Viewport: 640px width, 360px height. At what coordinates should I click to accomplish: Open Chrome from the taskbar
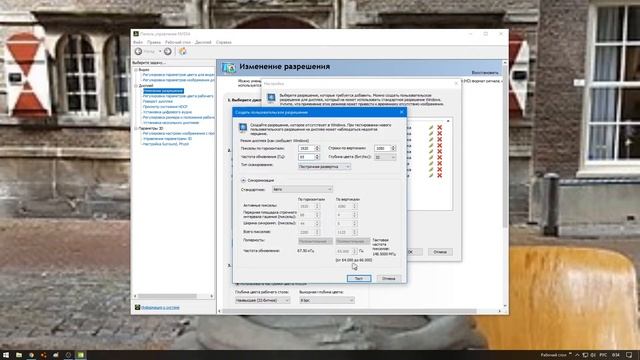[31, 355]
